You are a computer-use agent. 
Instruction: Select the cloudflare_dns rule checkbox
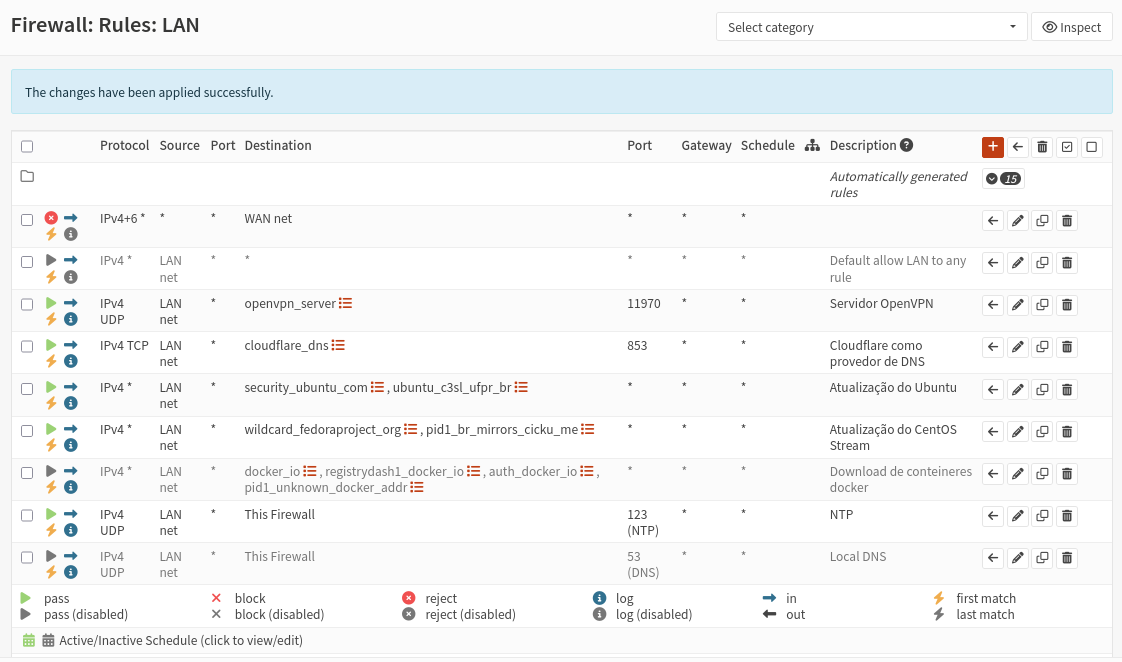[x=27, y=346]
